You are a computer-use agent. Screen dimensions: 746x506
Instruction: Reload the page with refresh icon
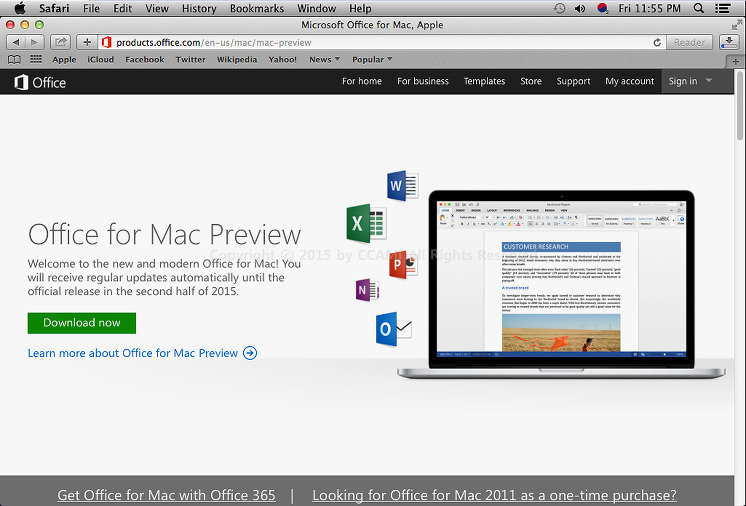(x=657, y=42)
